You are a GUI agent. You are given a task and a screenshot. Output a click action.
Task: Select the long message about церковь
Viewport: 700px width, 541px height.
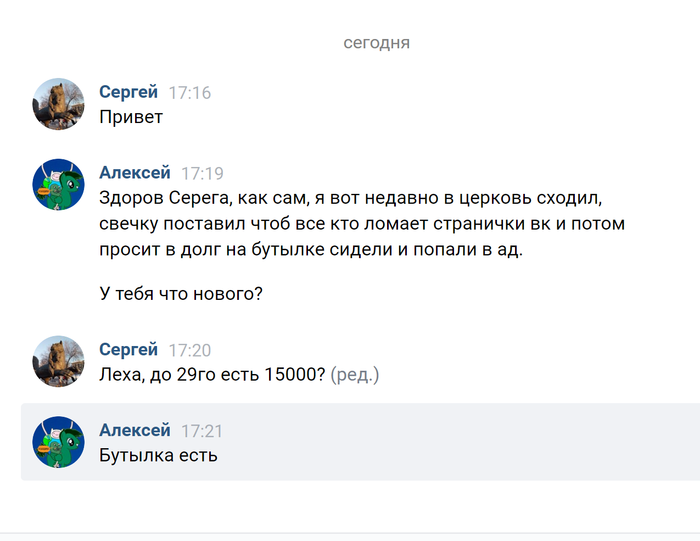362,223
